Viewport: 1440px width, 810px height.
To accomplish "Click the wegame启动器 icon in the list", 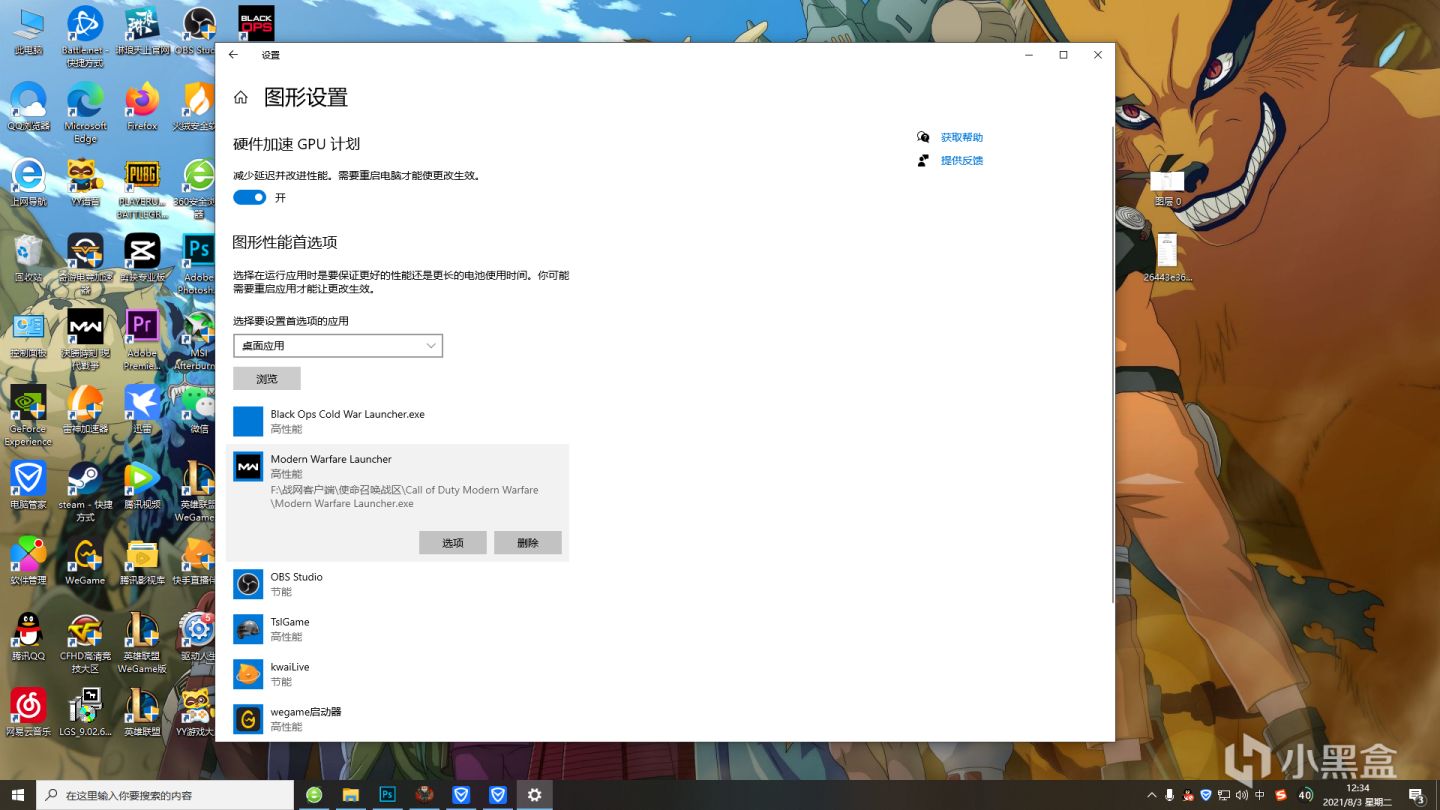I will point(248,719).
